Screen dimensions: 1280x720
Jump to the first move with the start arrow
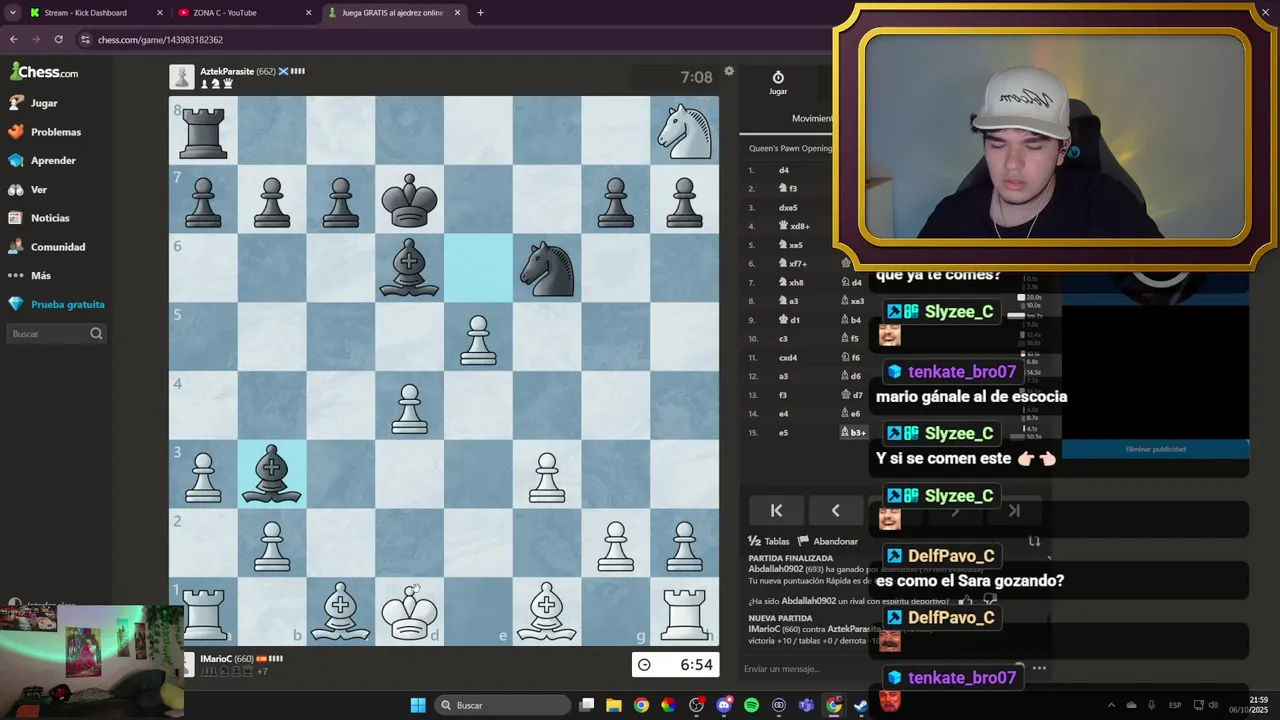[776, 511]
